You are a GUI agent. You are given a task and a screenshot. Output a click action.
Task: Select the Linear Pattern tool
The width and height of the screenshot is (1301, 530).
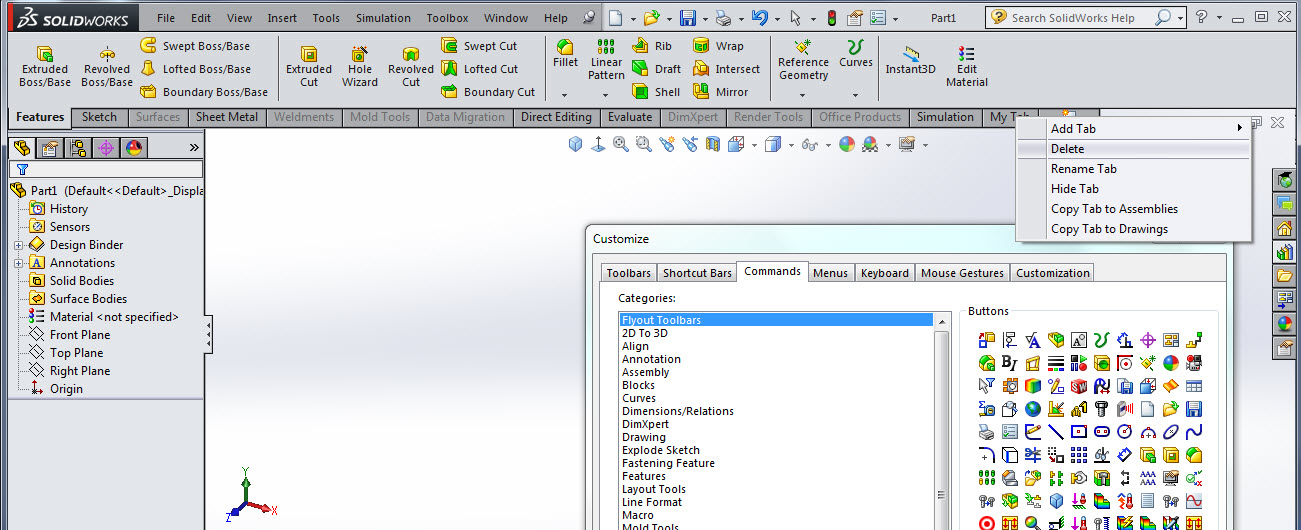click(606, 60)
